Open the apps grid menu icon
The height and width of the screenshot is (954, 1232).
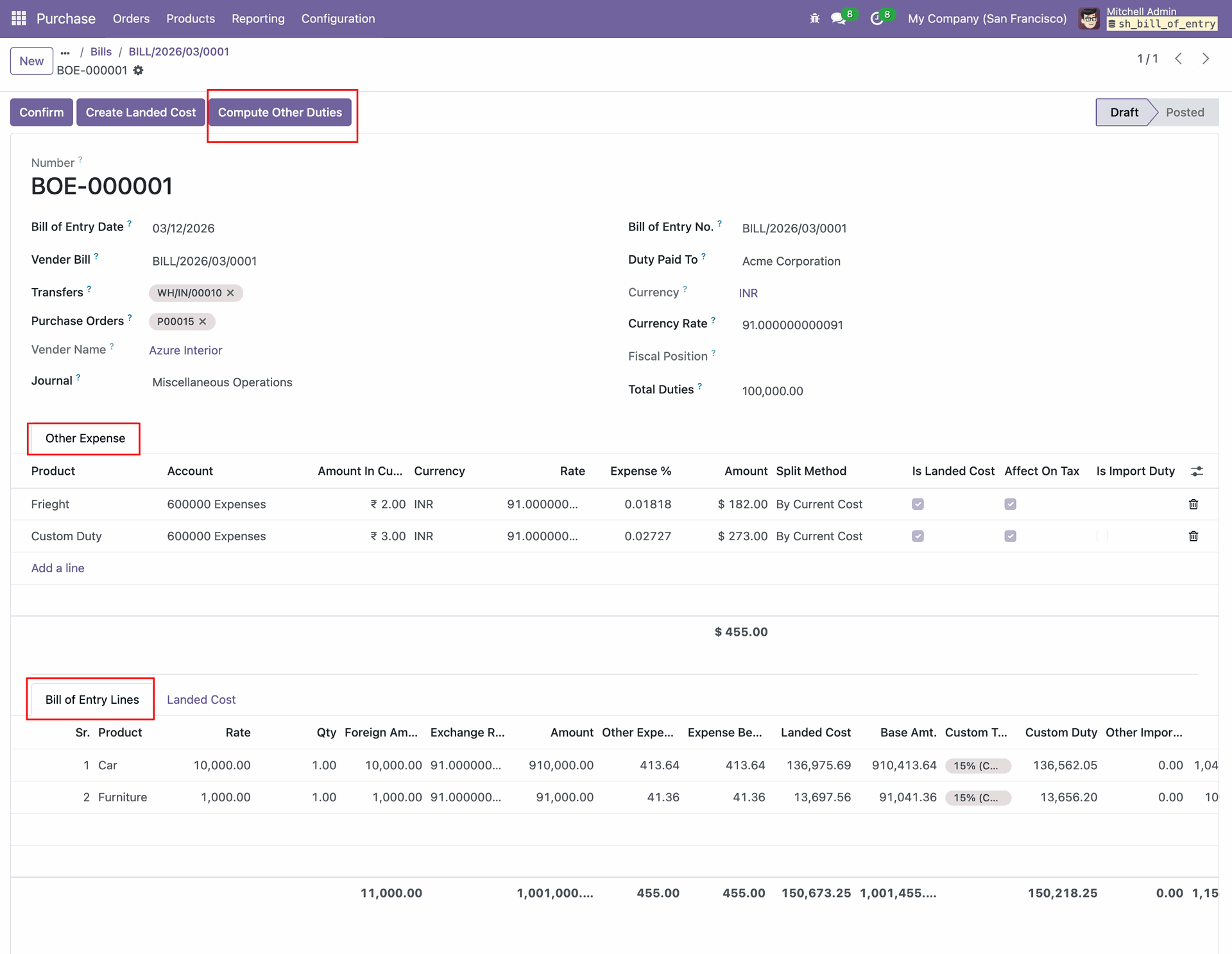pyautogui.click(x=19, y=19)
